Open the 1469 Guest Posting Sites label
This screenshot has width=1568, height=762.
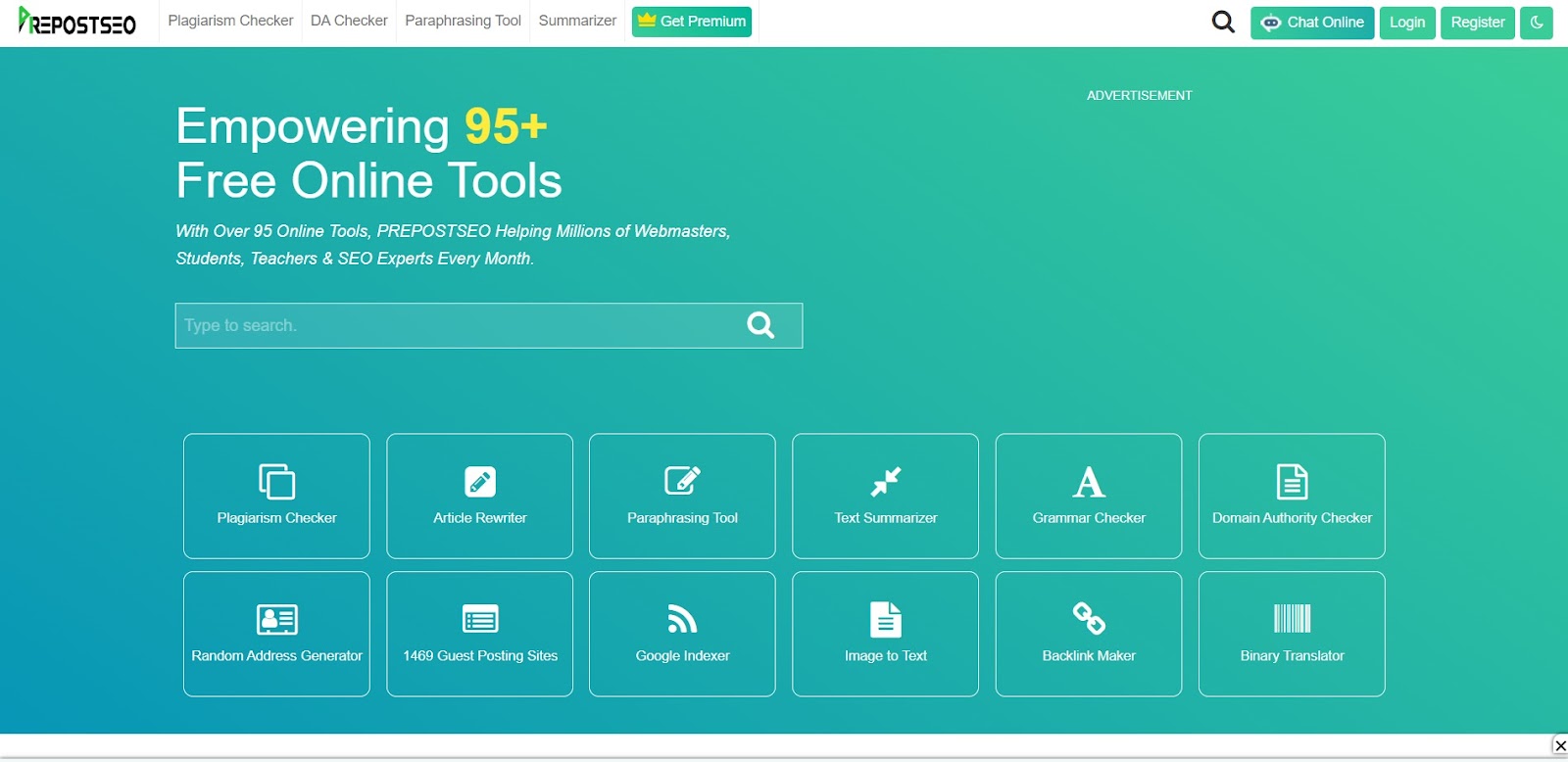pyautogui.click(x=480, y=656)
